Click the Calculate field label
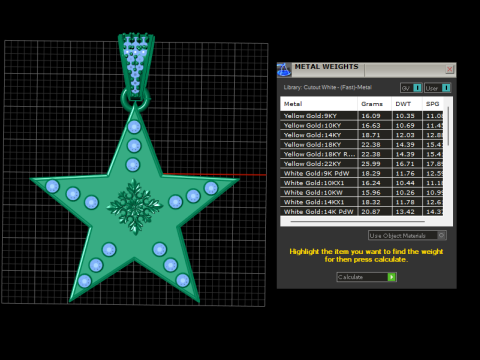The width and height of the screenshot is (480, 360). pyautogui.click(x=350, y=277)
